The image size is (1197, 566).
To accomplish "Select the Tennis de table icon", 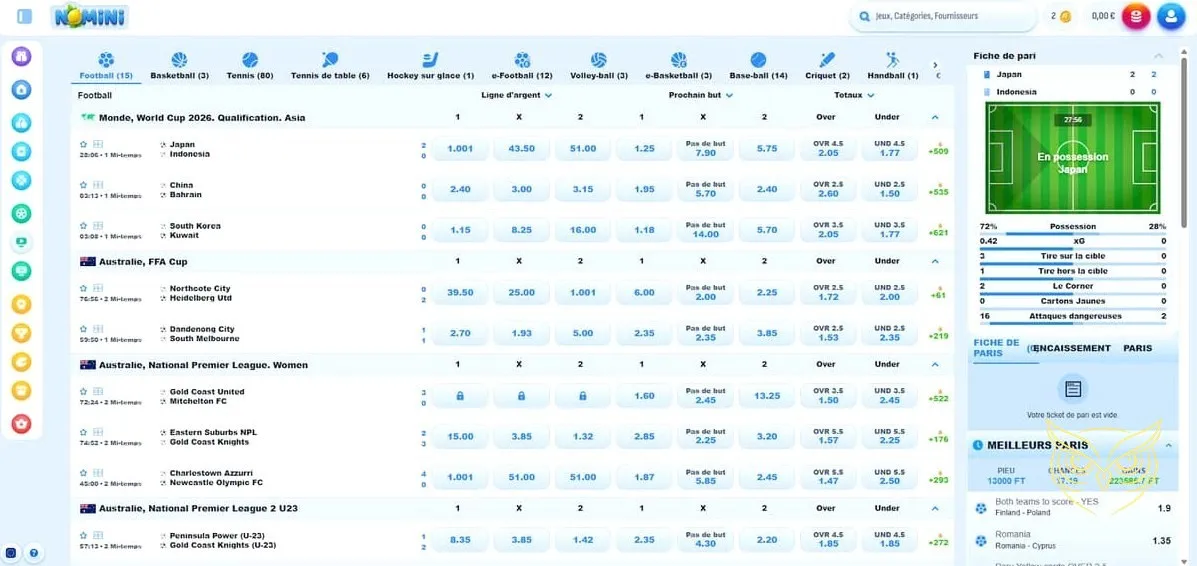I will pos(329,61).
